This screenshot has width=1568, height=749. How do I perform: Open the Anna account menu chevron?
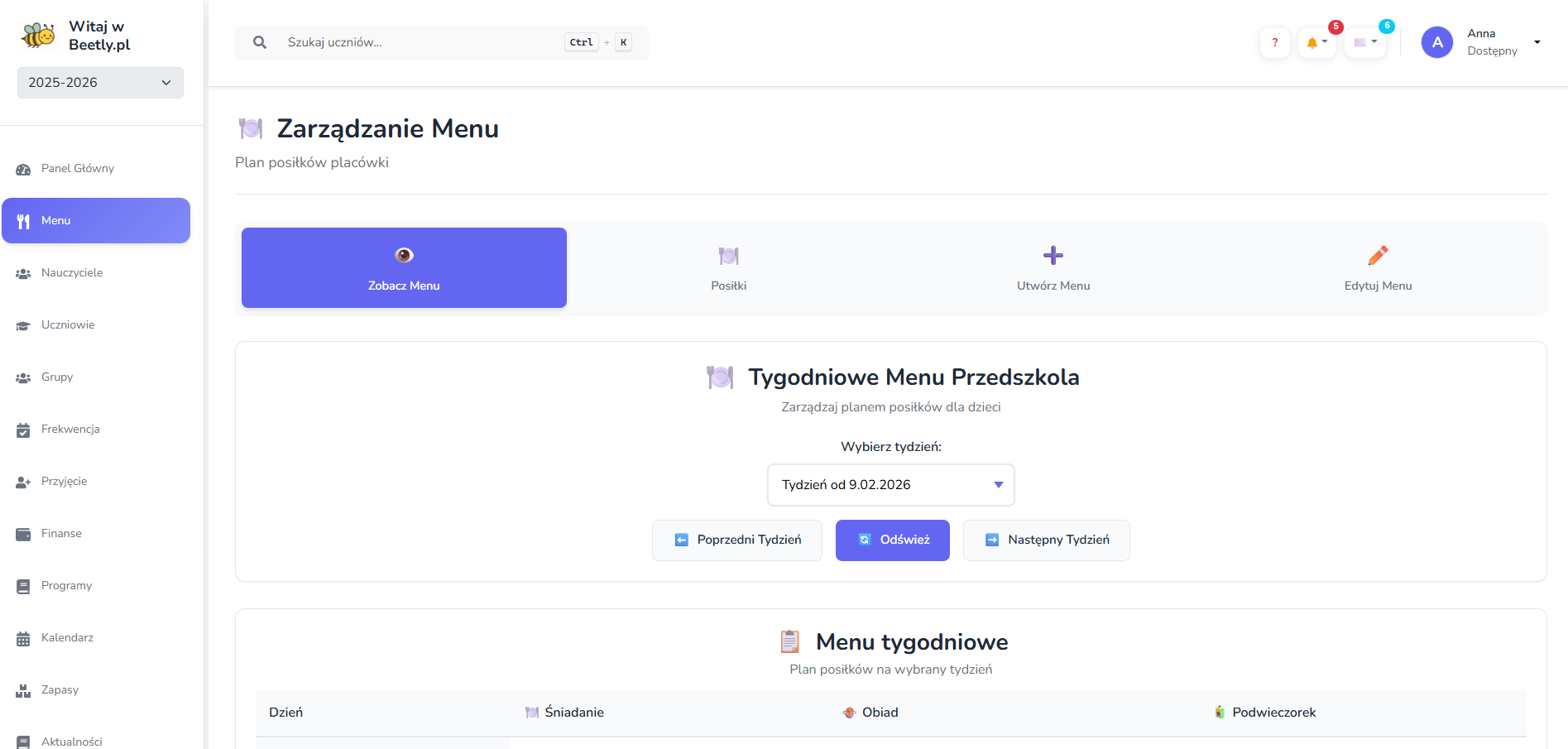1537,41
